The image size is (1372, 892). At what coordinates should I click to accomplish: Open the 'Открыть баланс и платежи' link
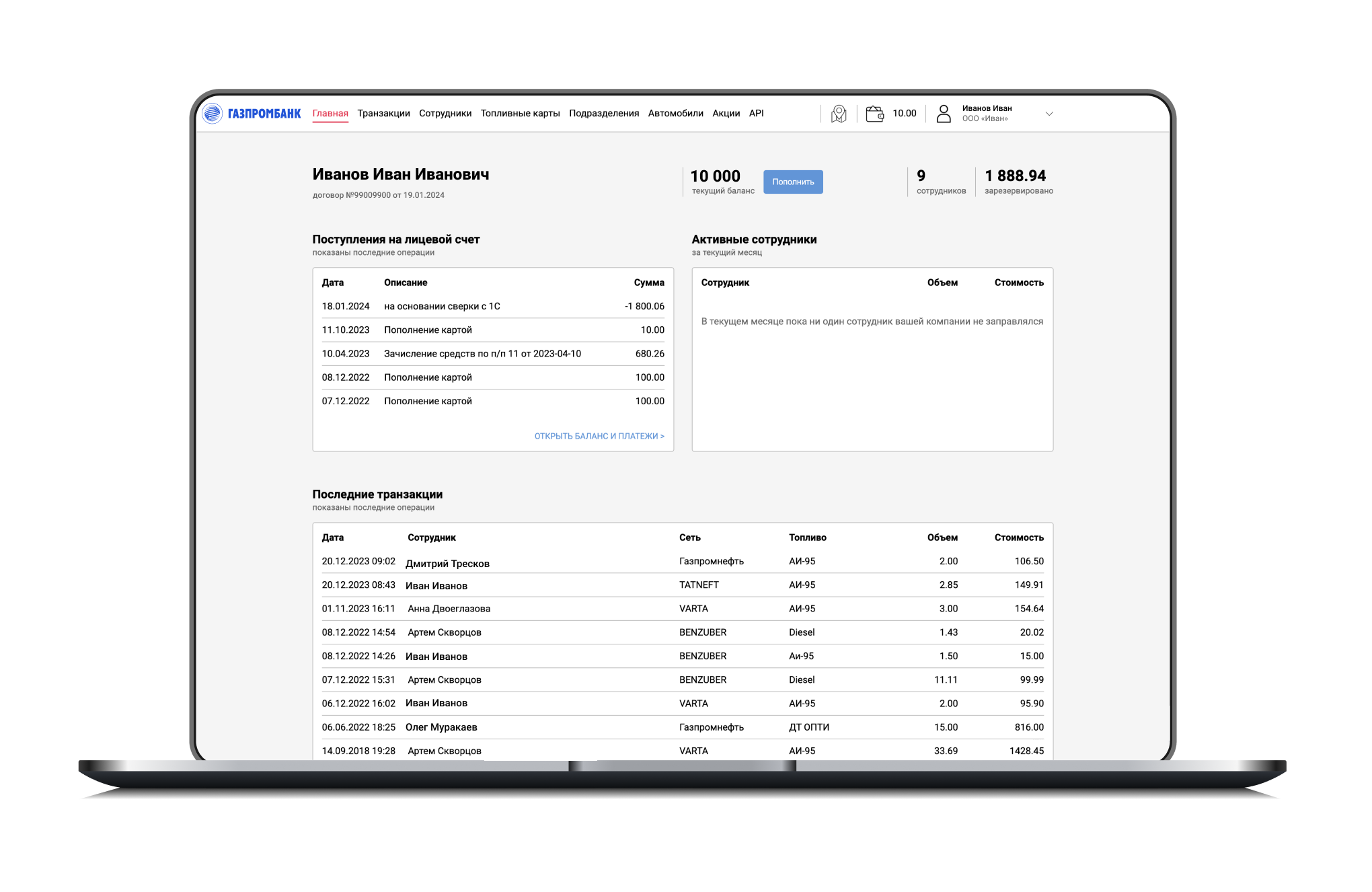[599, 437]
